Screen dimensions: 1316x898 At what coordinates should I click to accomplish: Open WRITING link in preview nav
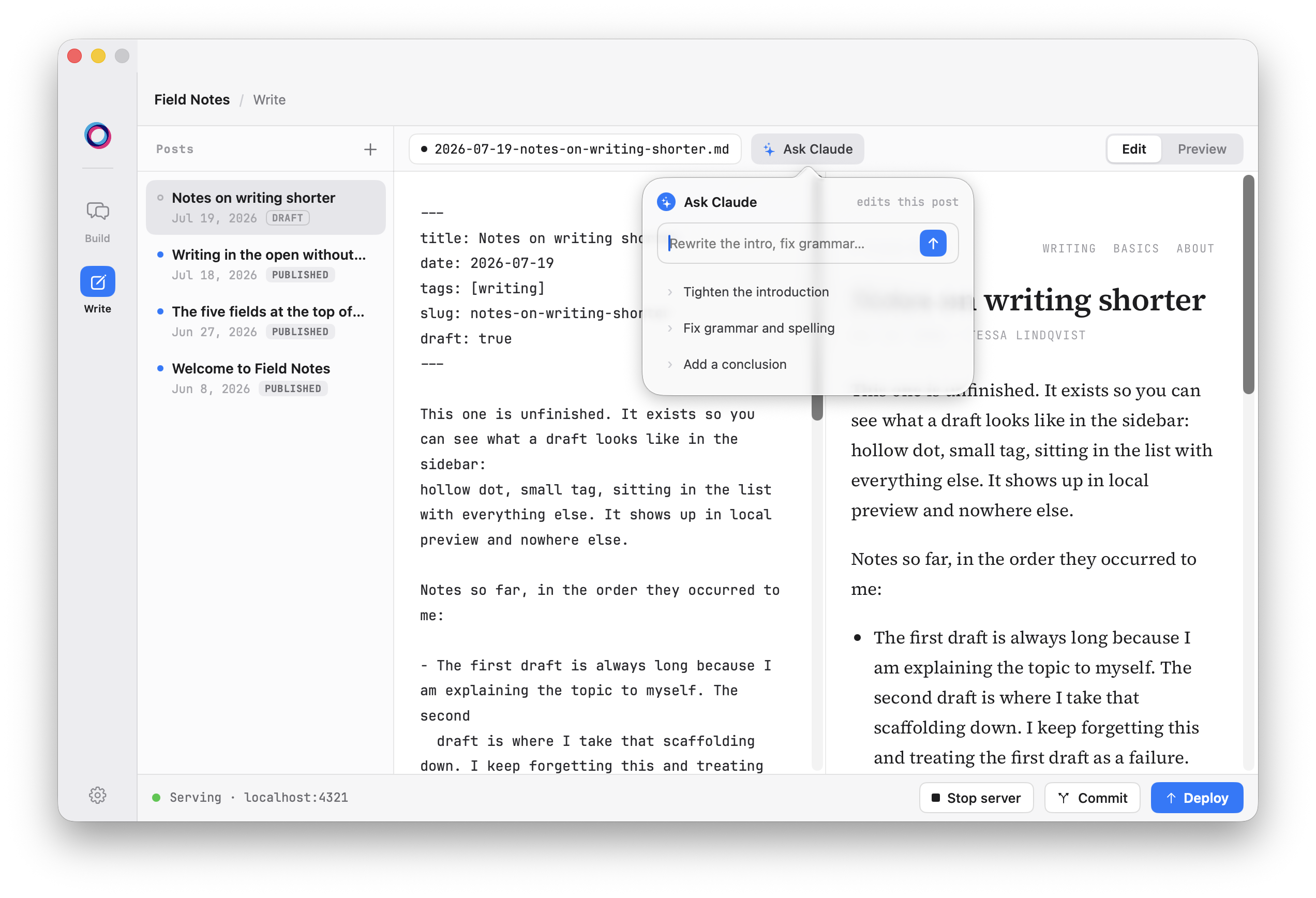(x=1069, y=249)
